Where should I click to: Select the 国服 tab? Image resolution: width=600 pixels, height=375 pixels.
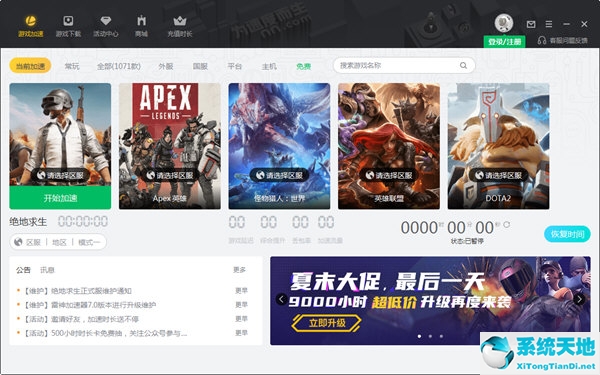pos(200,66)
